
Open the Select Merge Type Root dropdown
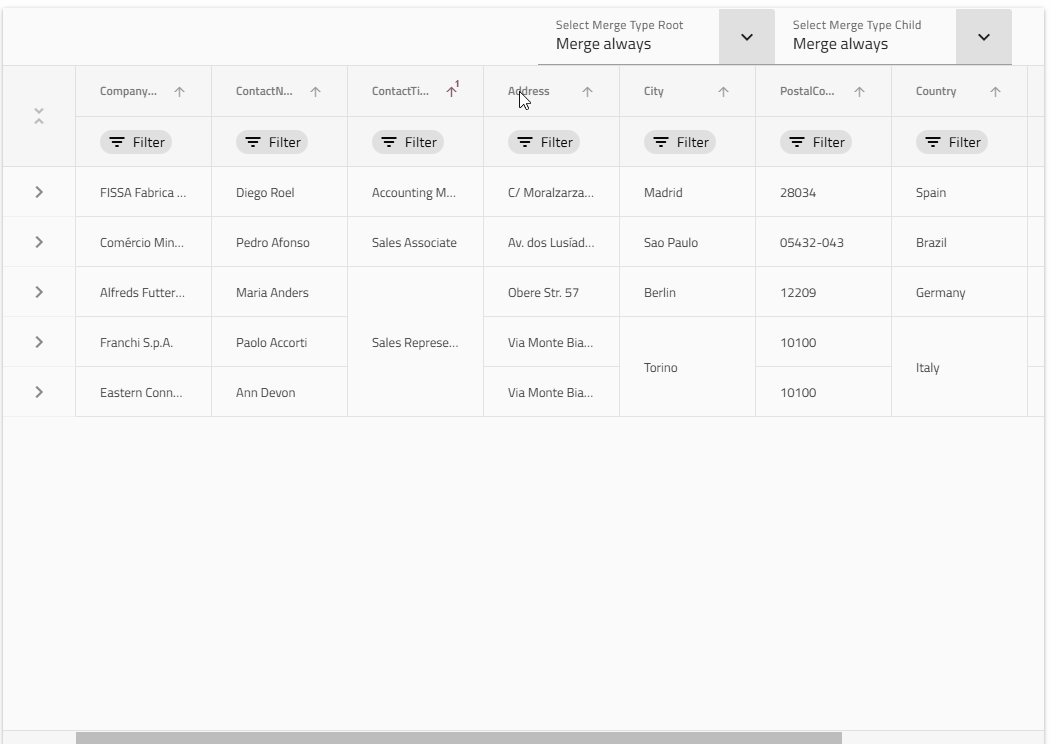click(746, 37)
